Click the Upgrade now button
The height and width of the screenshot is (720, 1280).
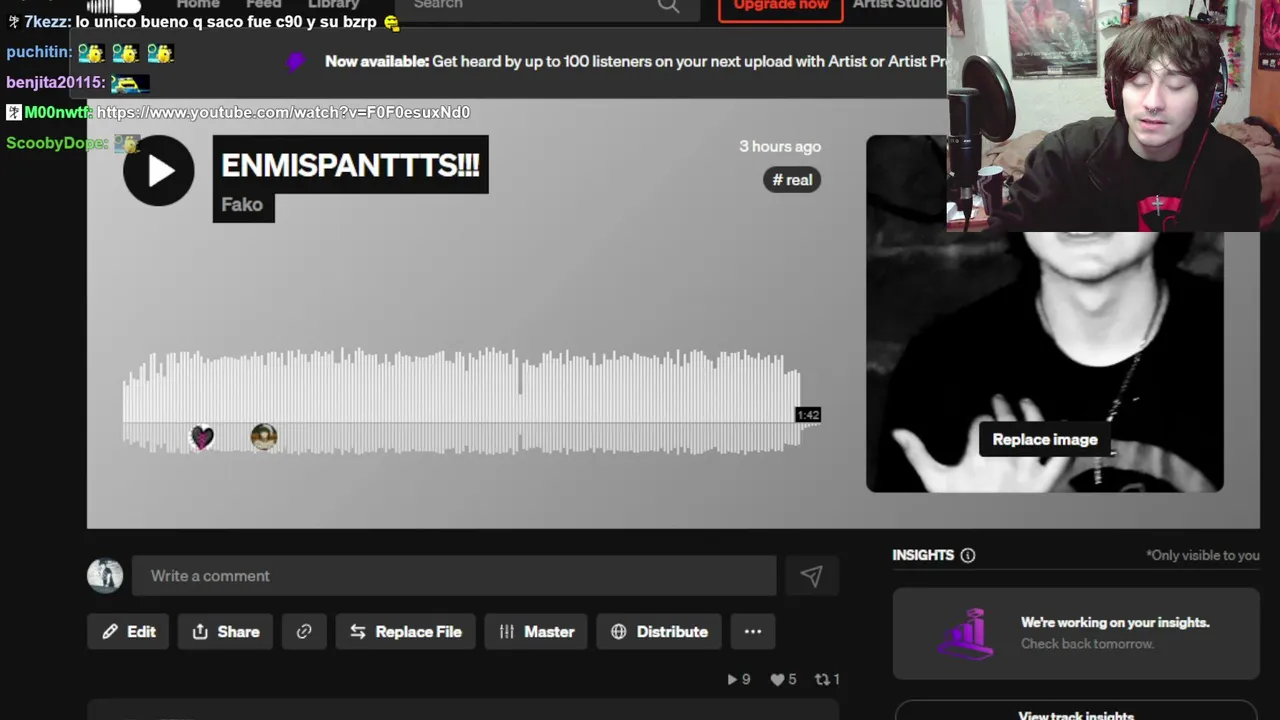point(781,7)
